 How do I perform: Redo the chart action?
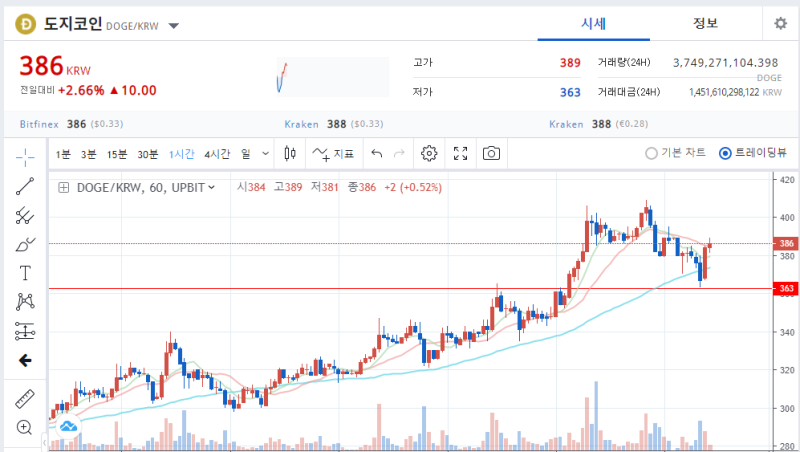(x=399, y=153)
